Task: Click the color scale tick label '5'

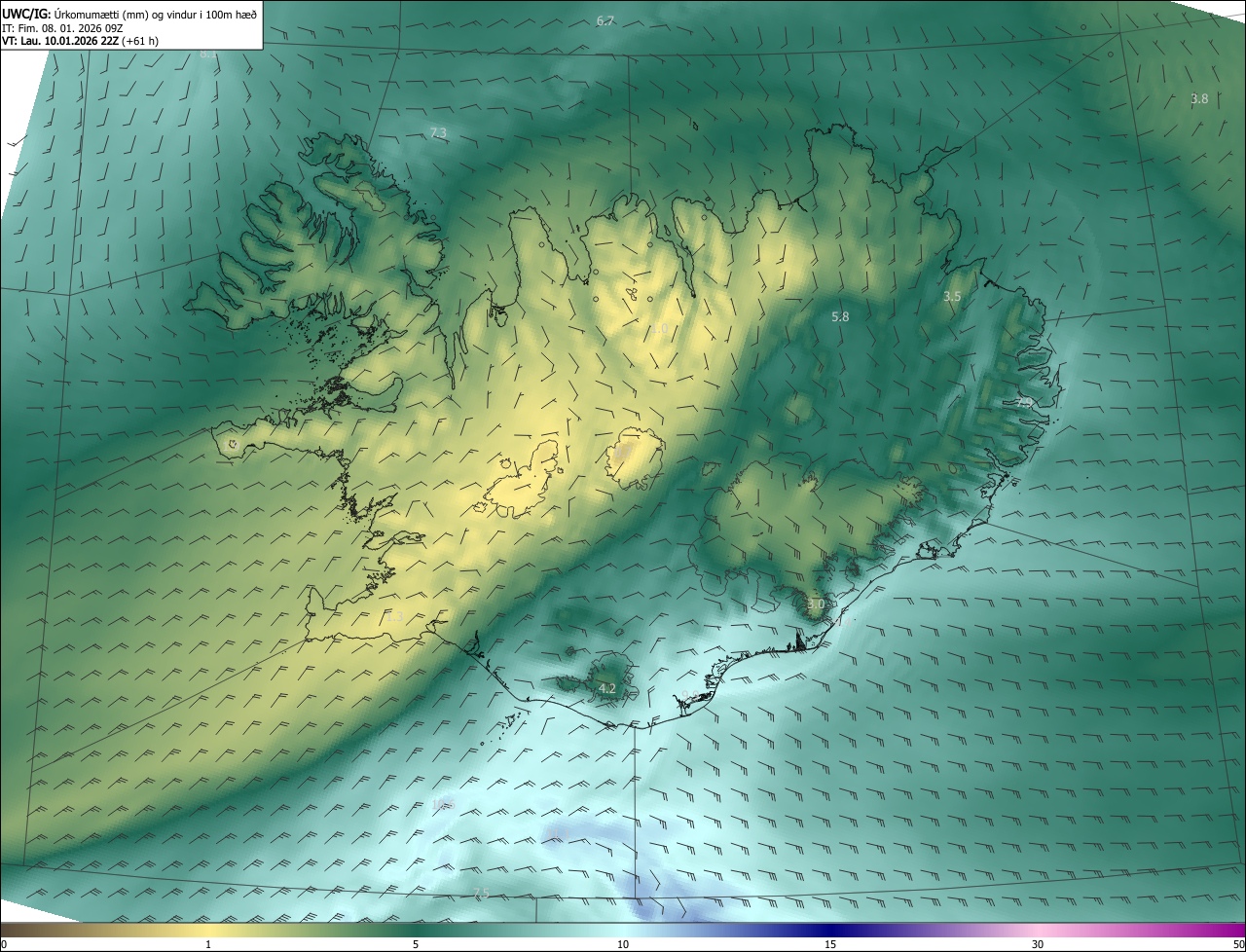Action: (416, 944)
